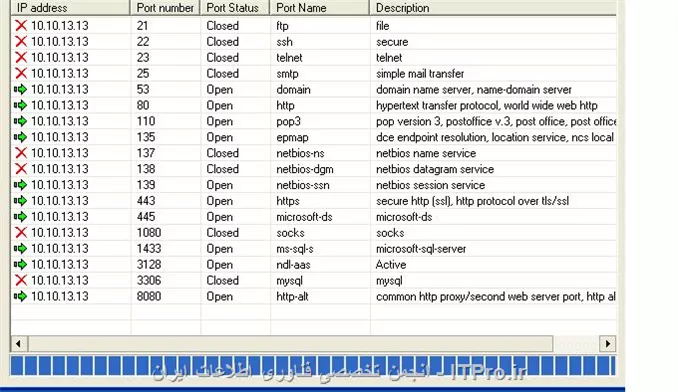Viewport: 678px width, 392px height.
Task: Click the horizontal scrollbar left arrow
Action: pos(19,344)
